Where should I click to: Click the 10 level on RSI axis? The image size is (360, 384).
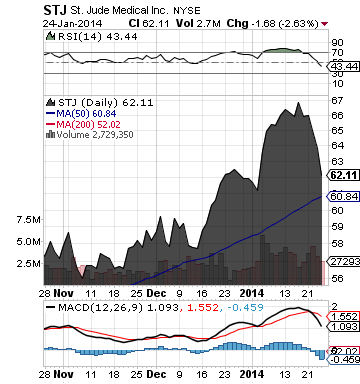click(x=337, y=84)
